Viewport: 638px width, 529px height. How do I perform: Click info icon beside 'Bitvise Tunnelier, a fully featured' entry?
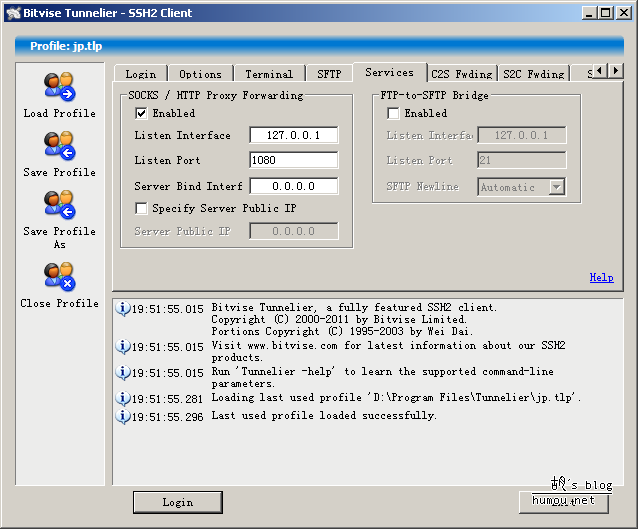point(122,308)
